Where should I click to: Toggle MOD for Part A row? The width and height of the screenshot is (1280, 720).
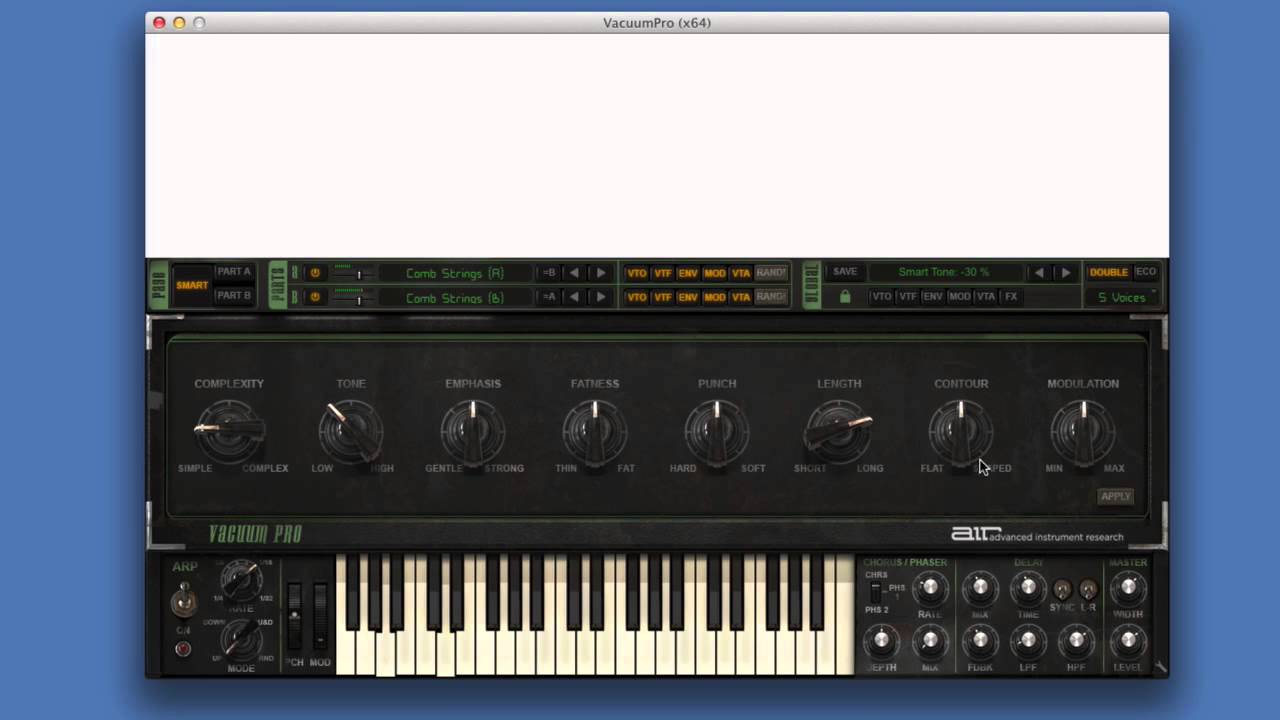[714, 273]
